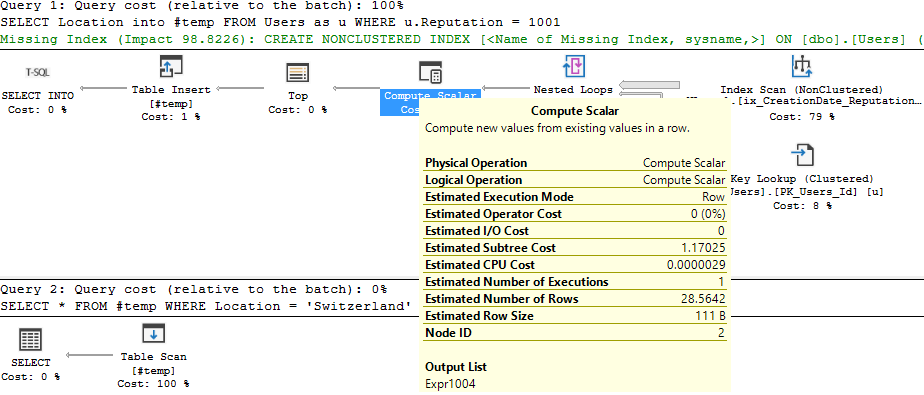
Task: Click the Nested Loops operator icon
Action: (573, 67)
